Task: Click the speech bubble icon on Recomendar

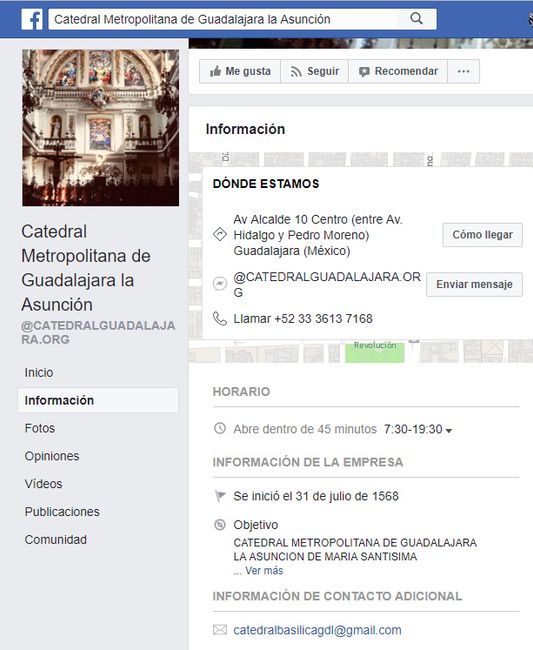Action: click(364, 72)
